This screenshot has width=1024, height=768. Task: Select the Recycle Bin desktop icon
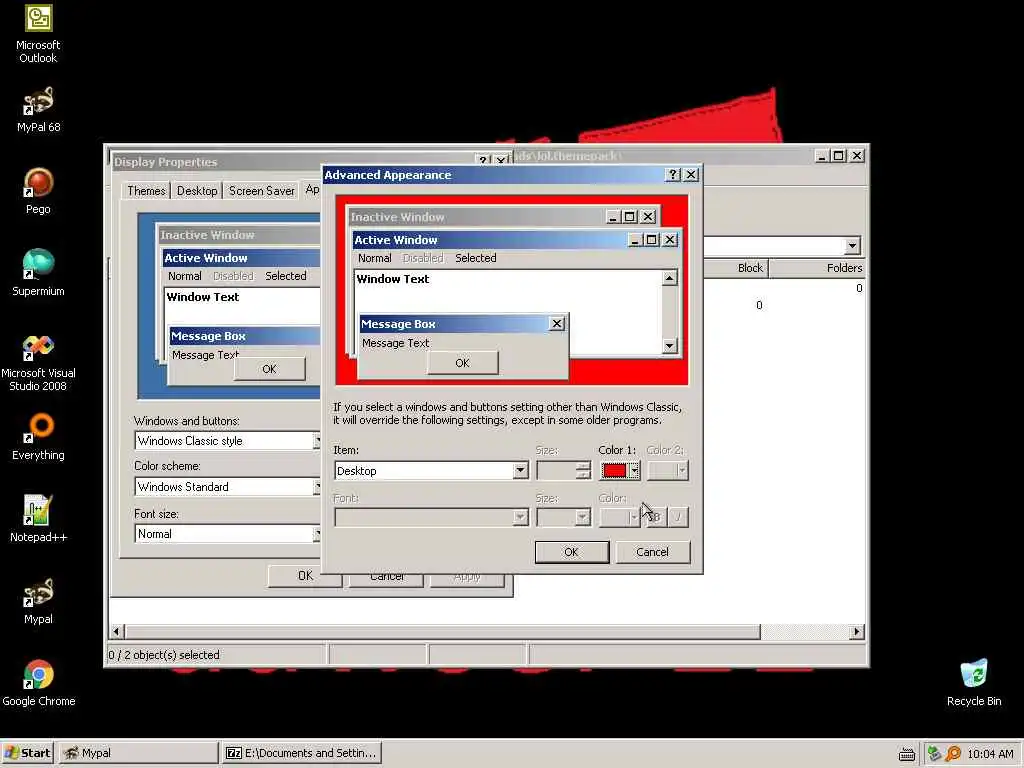pos(974,683)
